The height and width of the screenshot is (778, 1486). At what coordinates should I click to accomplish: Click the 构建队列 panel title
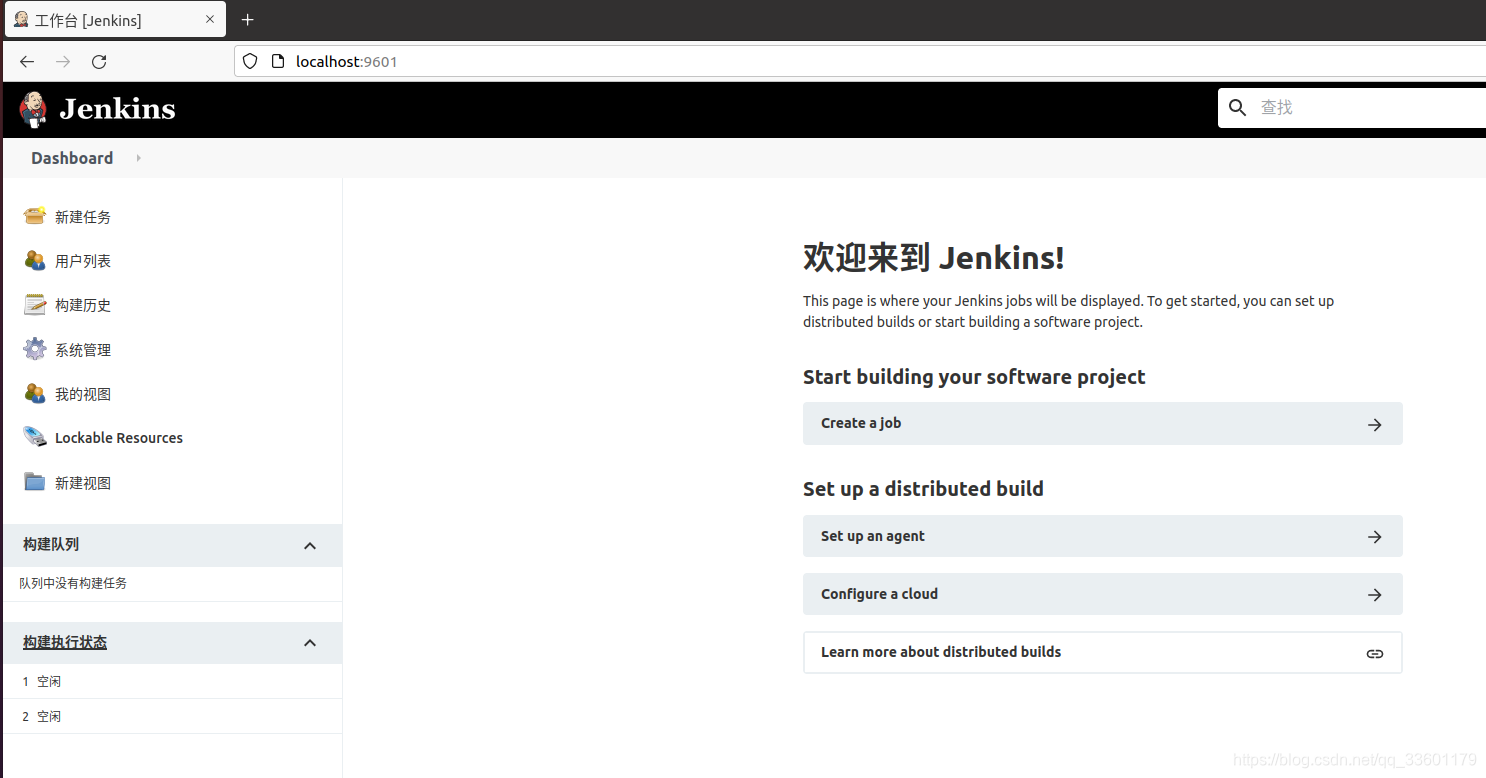pyautogui.click(x=51, y=544)
